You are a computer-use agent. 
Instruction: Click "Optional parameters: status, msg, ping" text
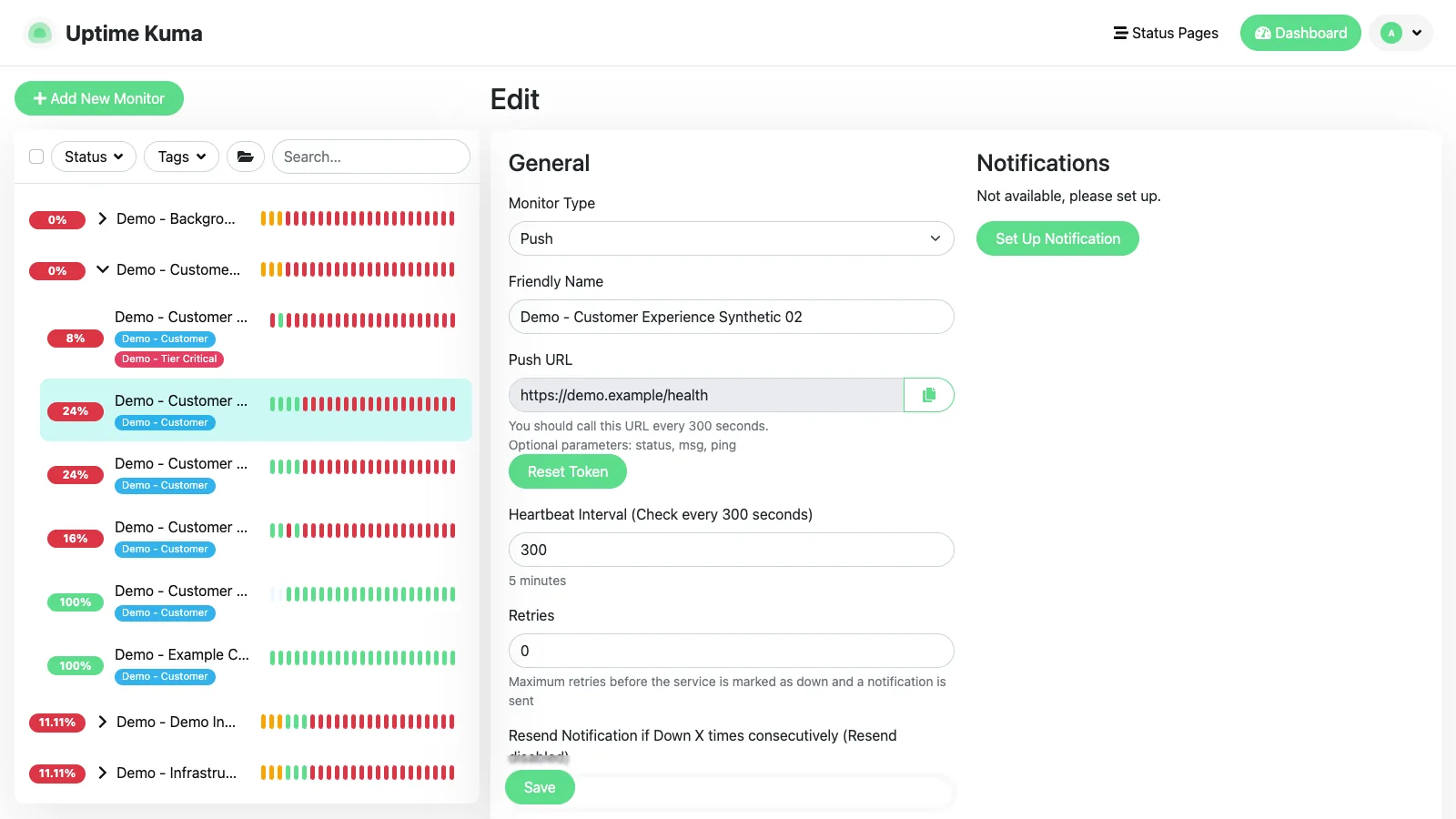622,445
